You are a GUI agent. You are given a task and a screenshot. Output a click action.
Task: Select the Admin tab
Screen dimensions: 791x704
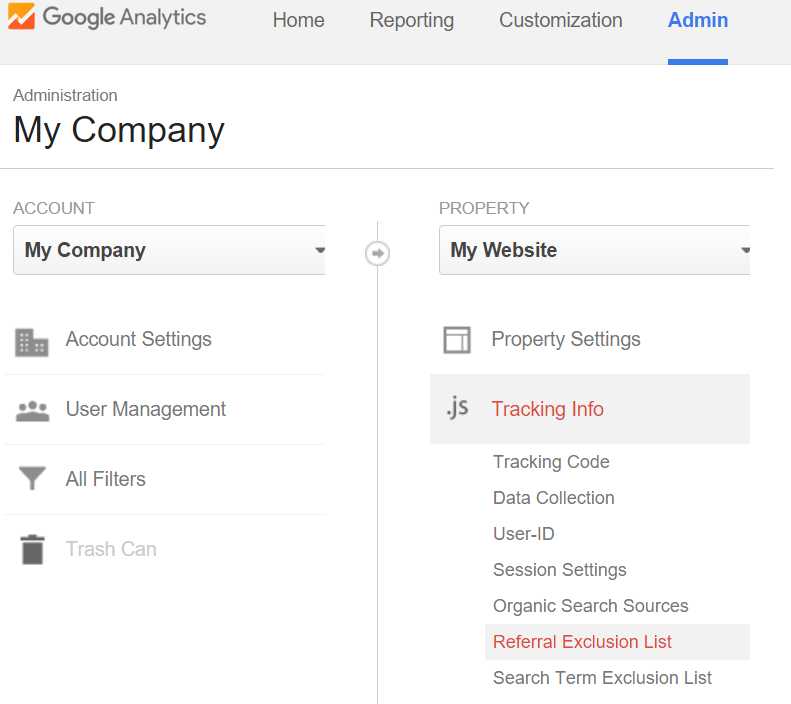pos(698,20)
